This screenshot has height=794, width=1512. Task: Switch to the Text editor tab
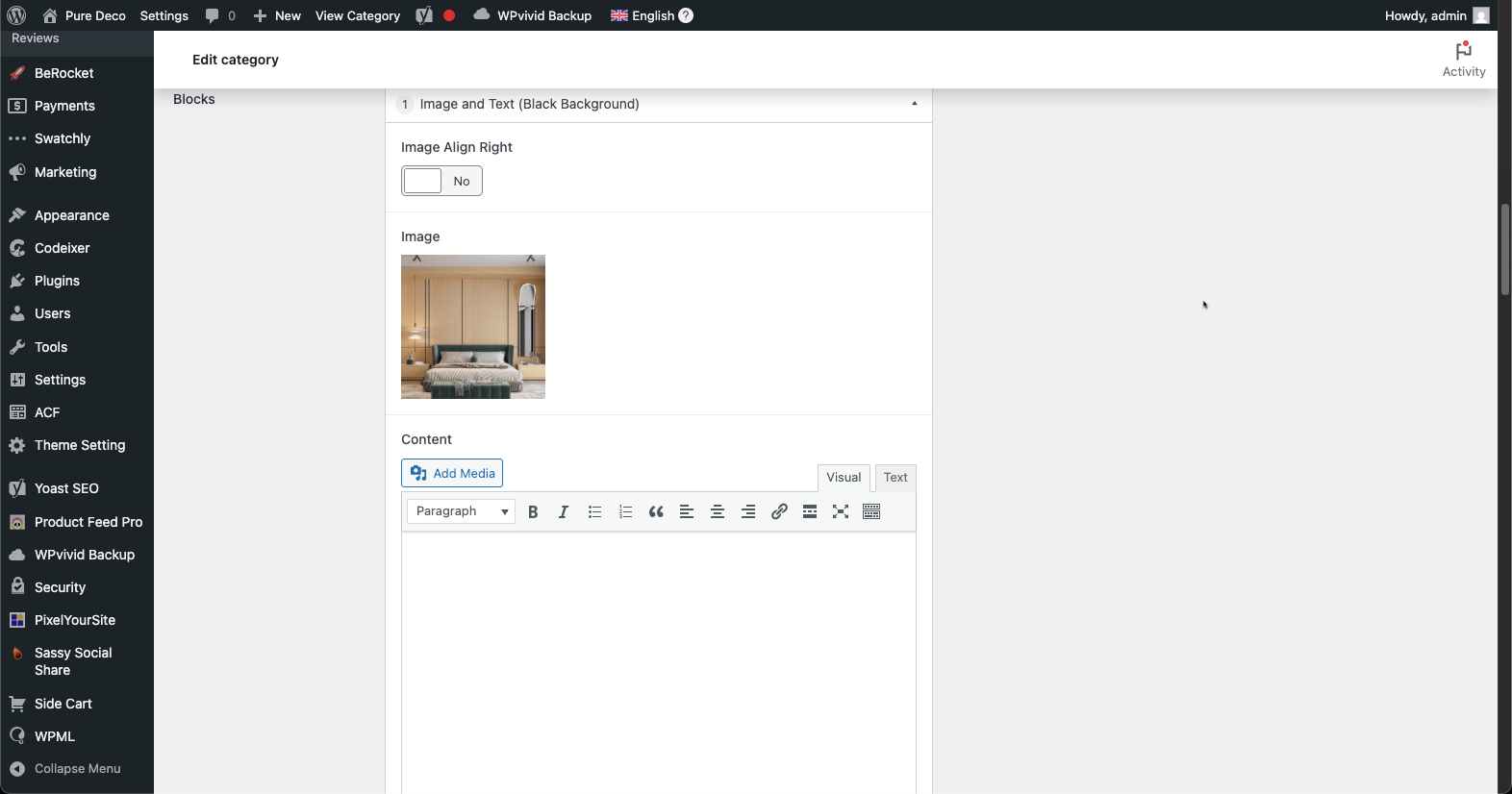point(895,478)
